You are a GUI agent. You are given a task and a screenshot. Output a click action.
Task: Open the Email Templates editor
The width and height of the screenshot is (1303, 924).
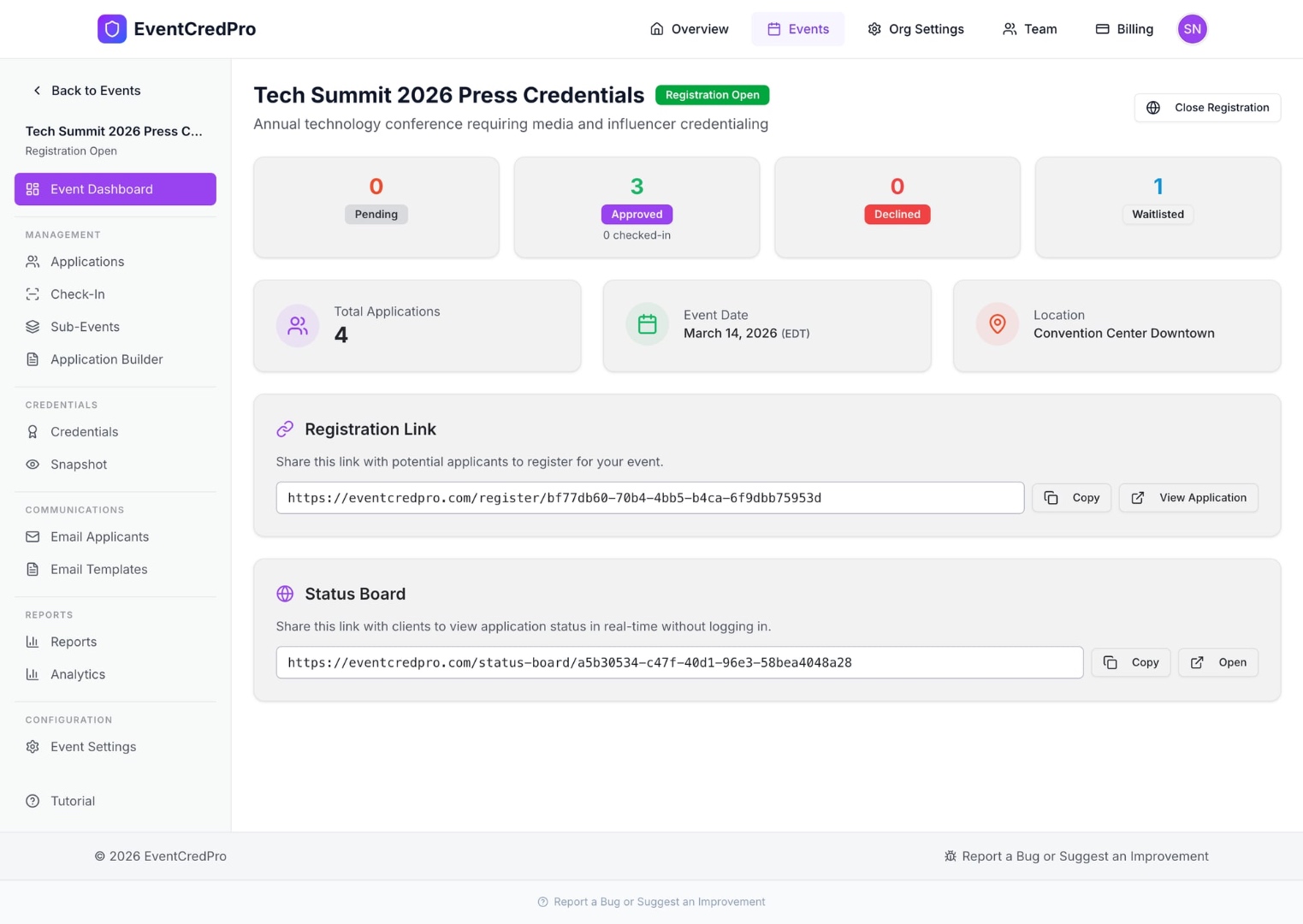pyautogui.click(x=98, y=569)
